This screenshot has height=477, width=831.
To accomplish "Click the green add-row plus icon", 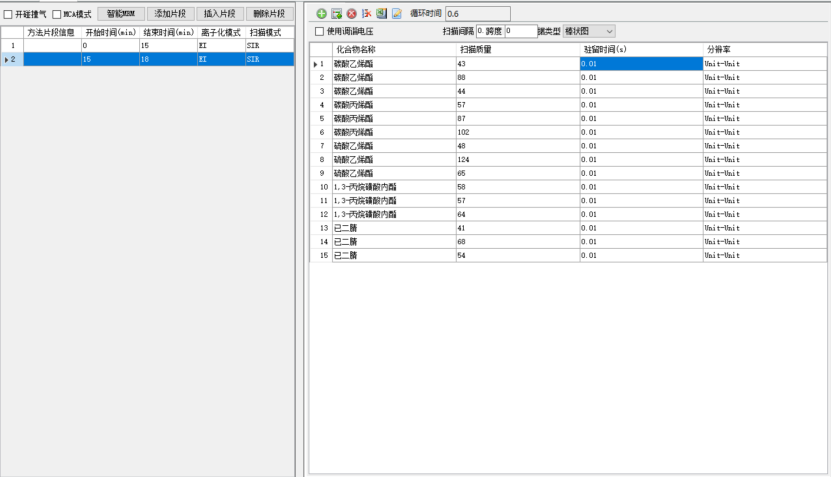I will [x=321, y=14].
